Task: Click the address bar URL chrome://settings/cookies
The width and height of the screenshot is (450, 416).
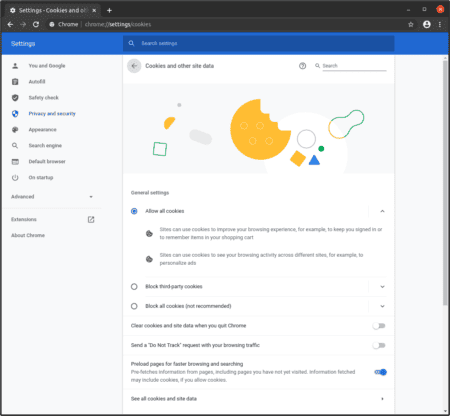Action: pos(118,24)
